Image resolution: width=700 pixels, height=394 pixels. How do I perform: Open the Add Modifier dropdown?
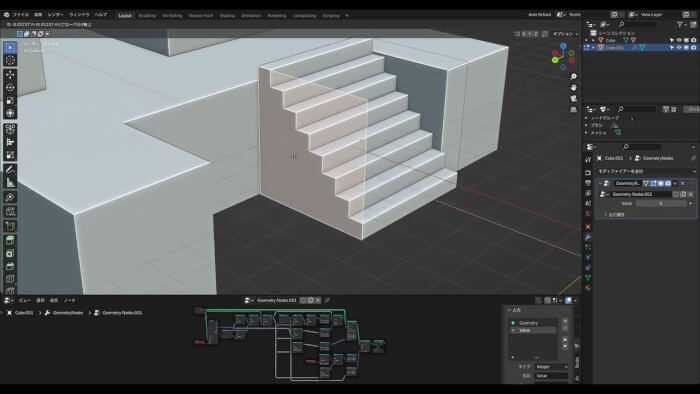646,171
